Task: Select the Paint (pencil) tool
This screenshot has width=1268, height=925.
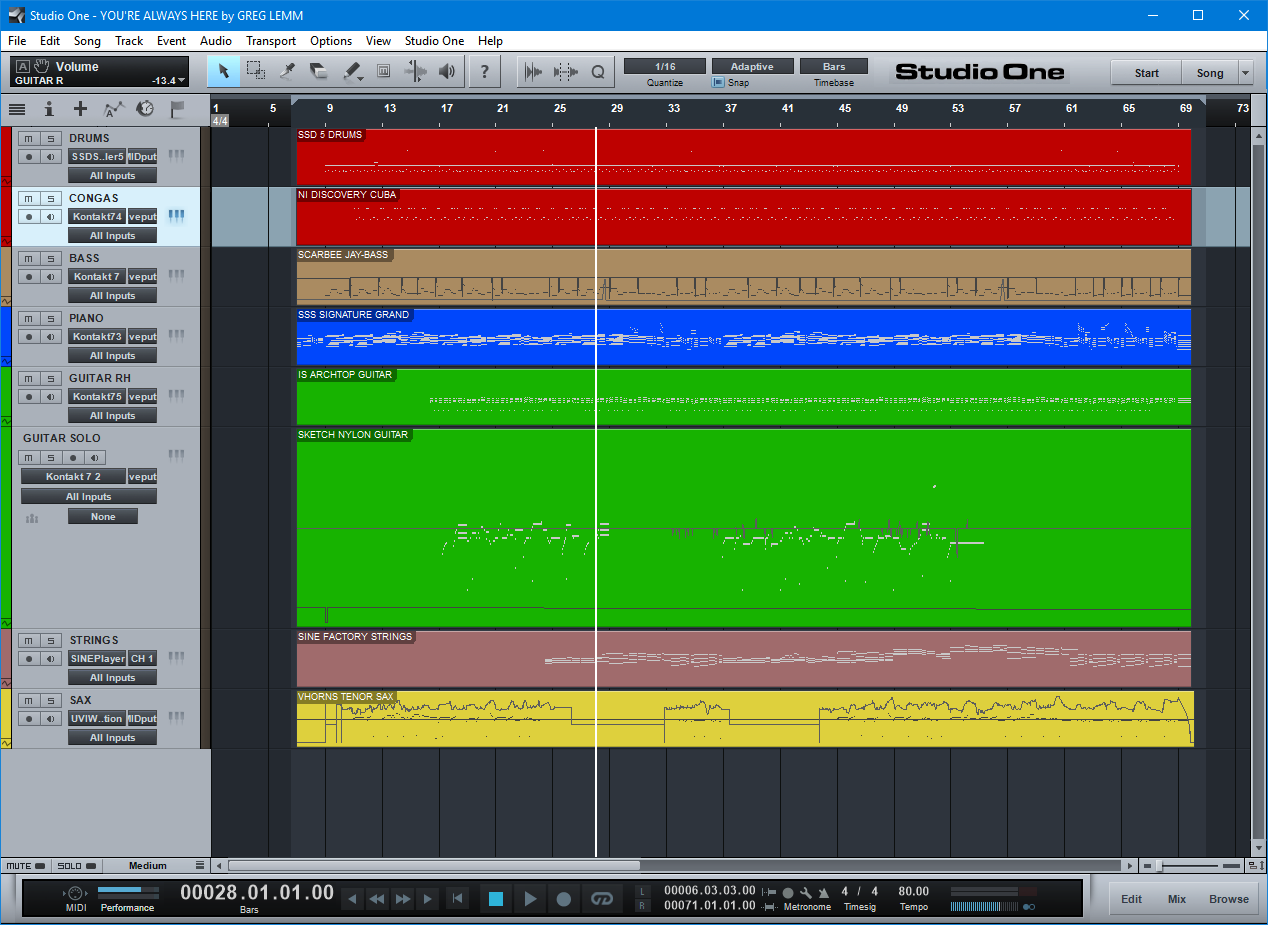Action: 352,71
